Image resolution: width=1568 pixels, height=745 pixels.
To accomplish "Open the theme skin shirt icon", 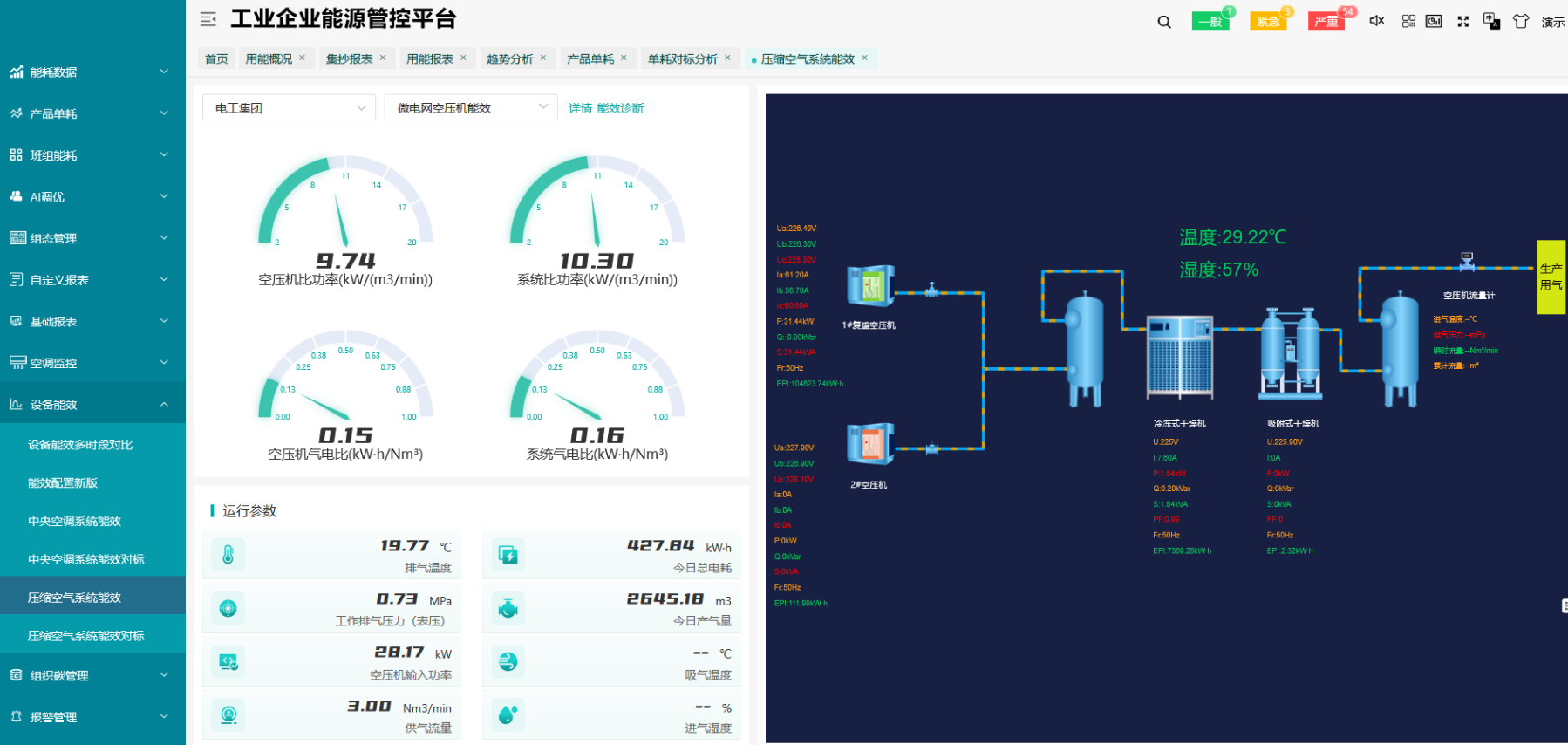I will [1521, 21].
